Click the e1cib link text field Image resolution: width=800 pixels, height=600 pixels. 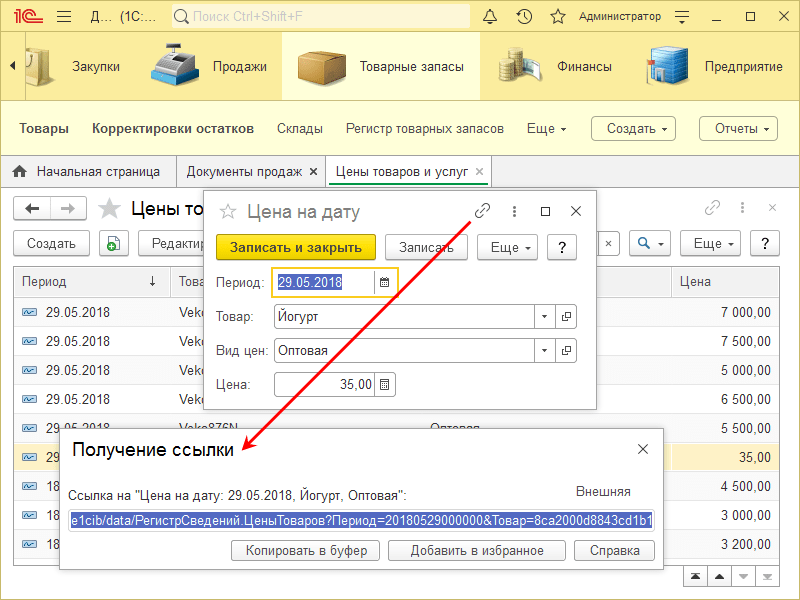361,520
